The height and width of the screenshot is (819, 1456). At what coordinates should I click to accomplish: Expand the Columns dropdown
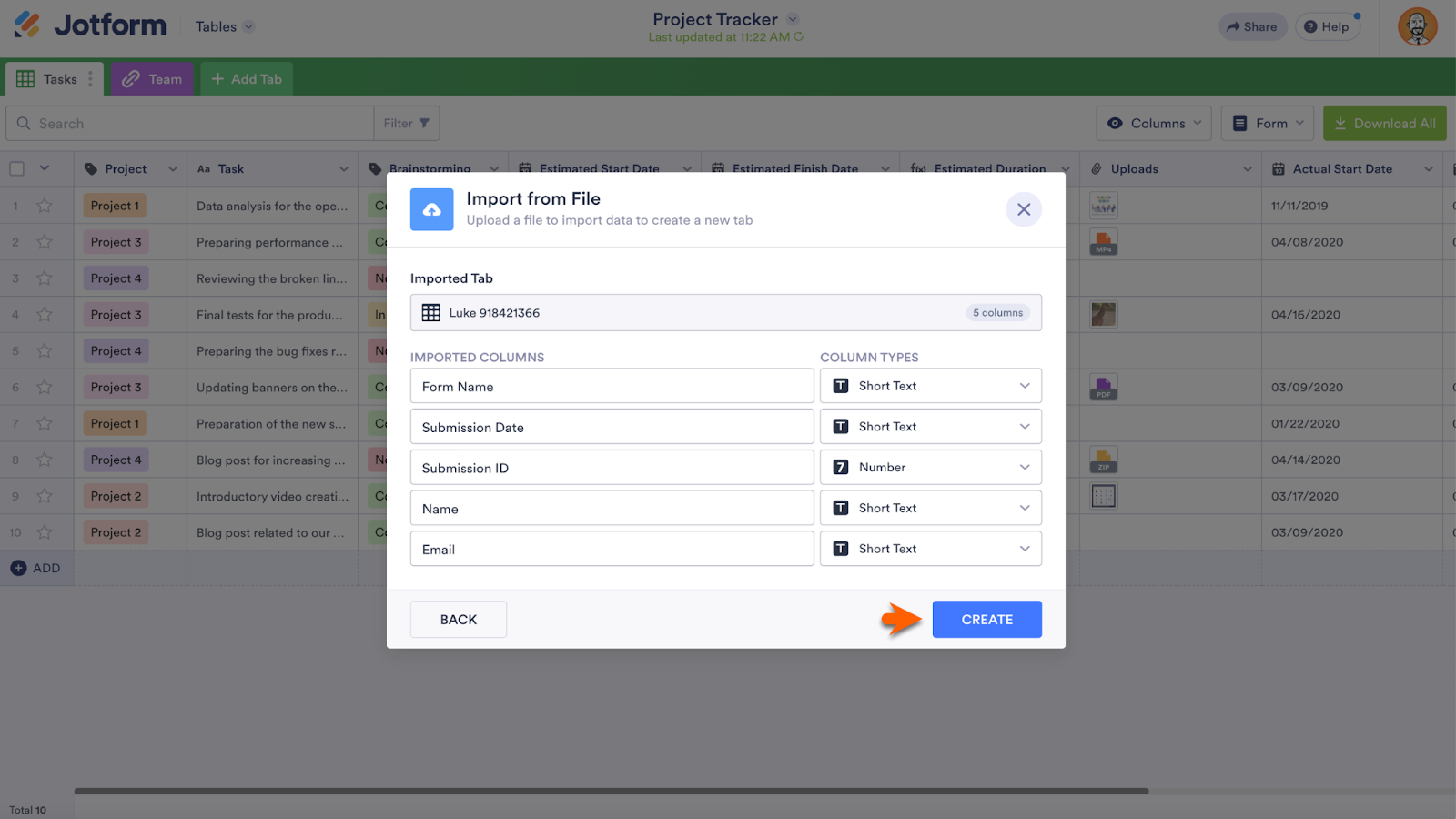point(1153,124)
